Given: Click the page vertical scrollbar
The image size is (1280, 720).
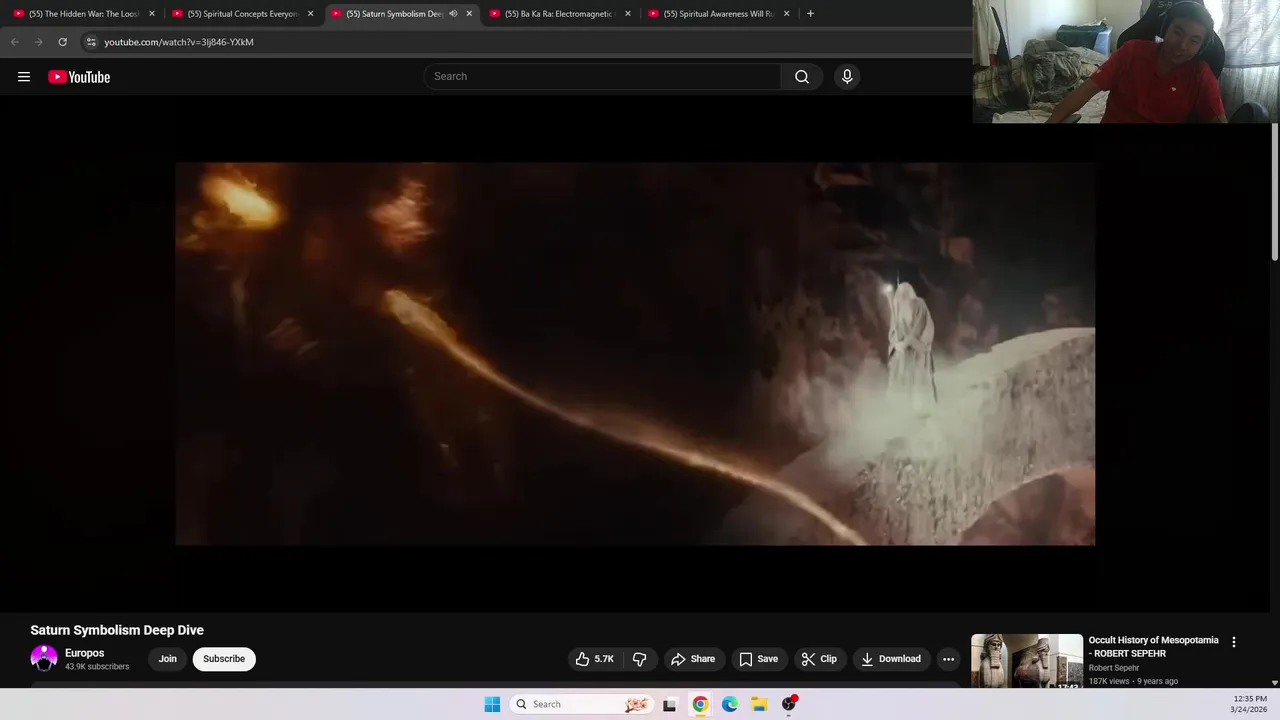Looking at the screenshot, I should (x=1274, y=192).
